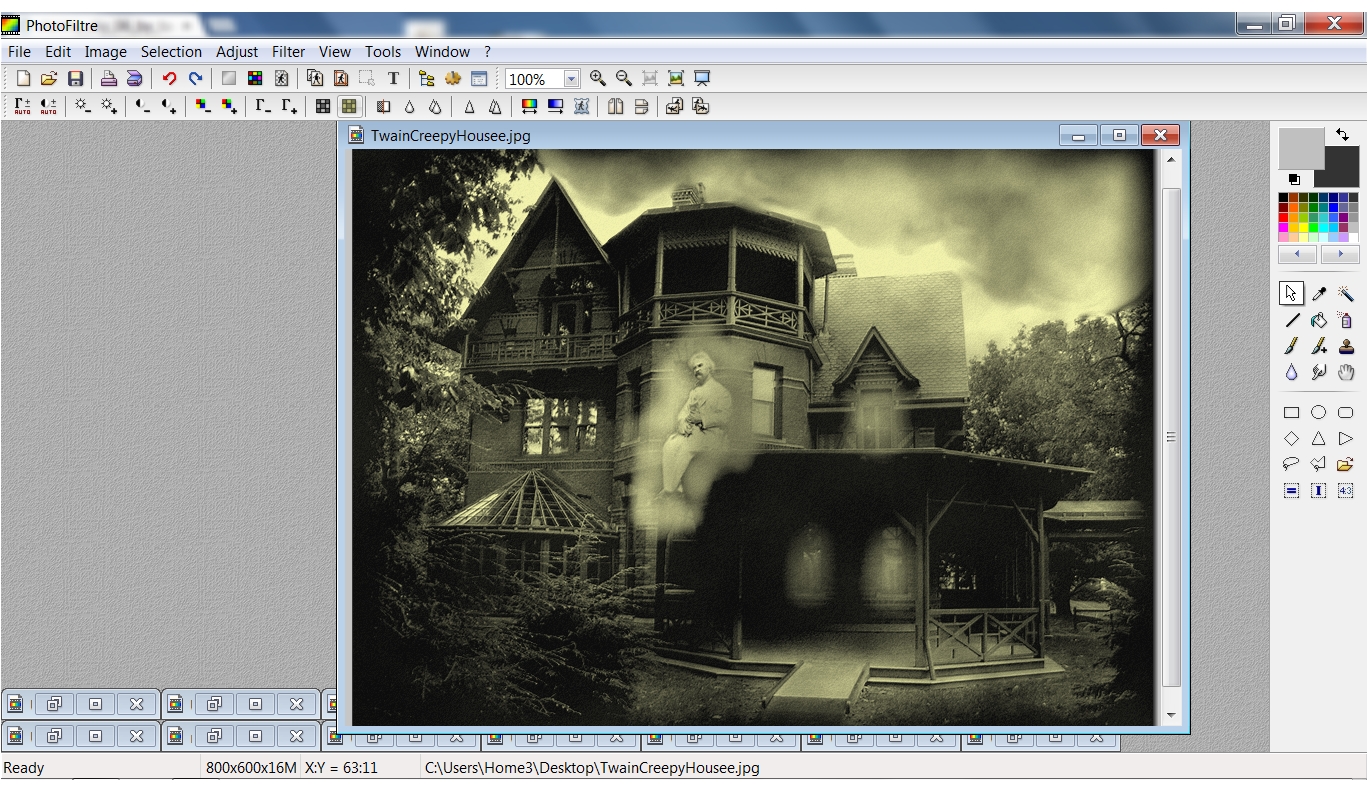This screenshot has height=792, width=1368.
Task: Open the Image explorer icon
Action: point(426,79)
